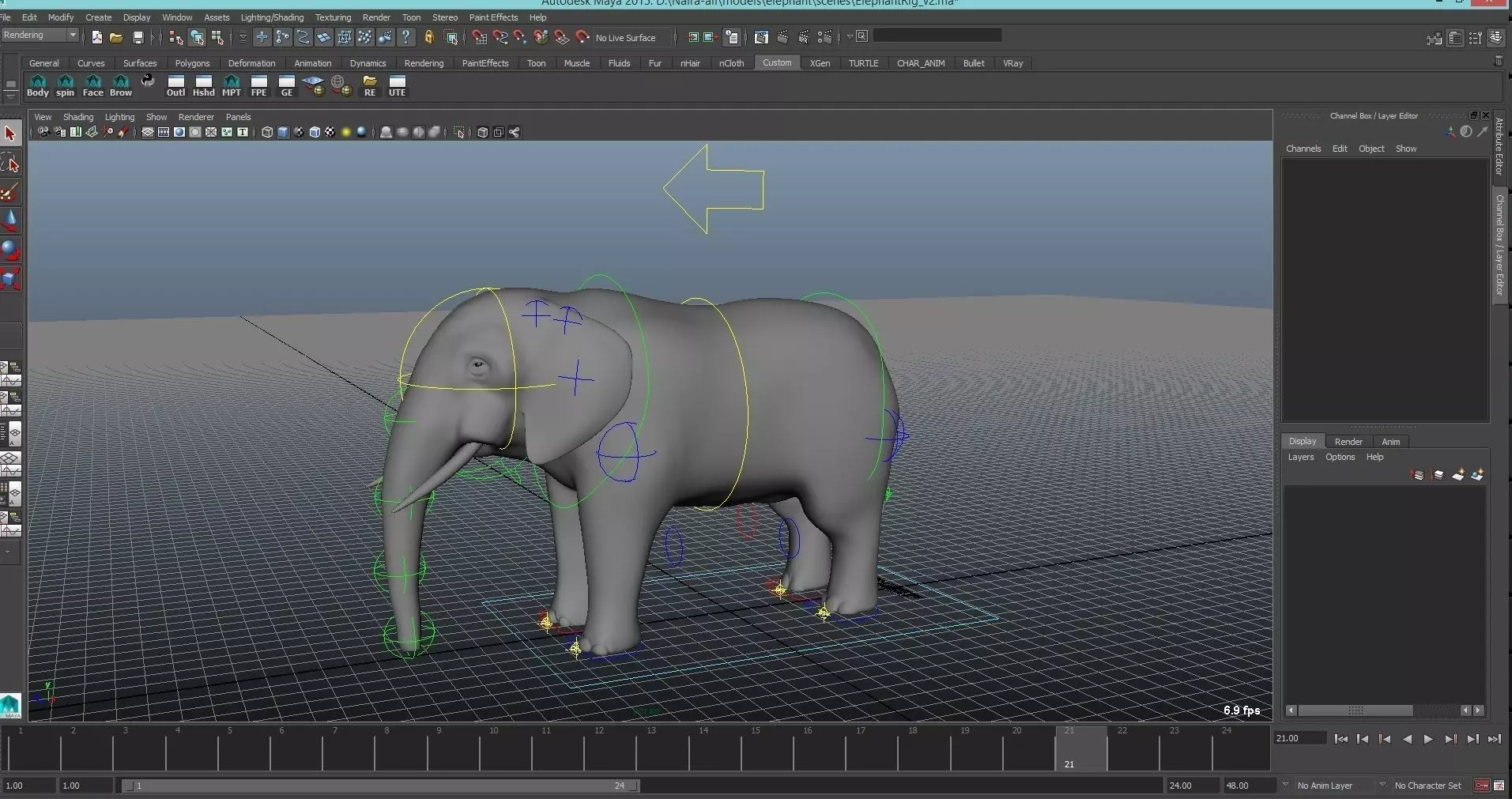This screenshot has height=799, width=1512.
Task: Expand the shelf options arrow menu
Action: [10, 96]
